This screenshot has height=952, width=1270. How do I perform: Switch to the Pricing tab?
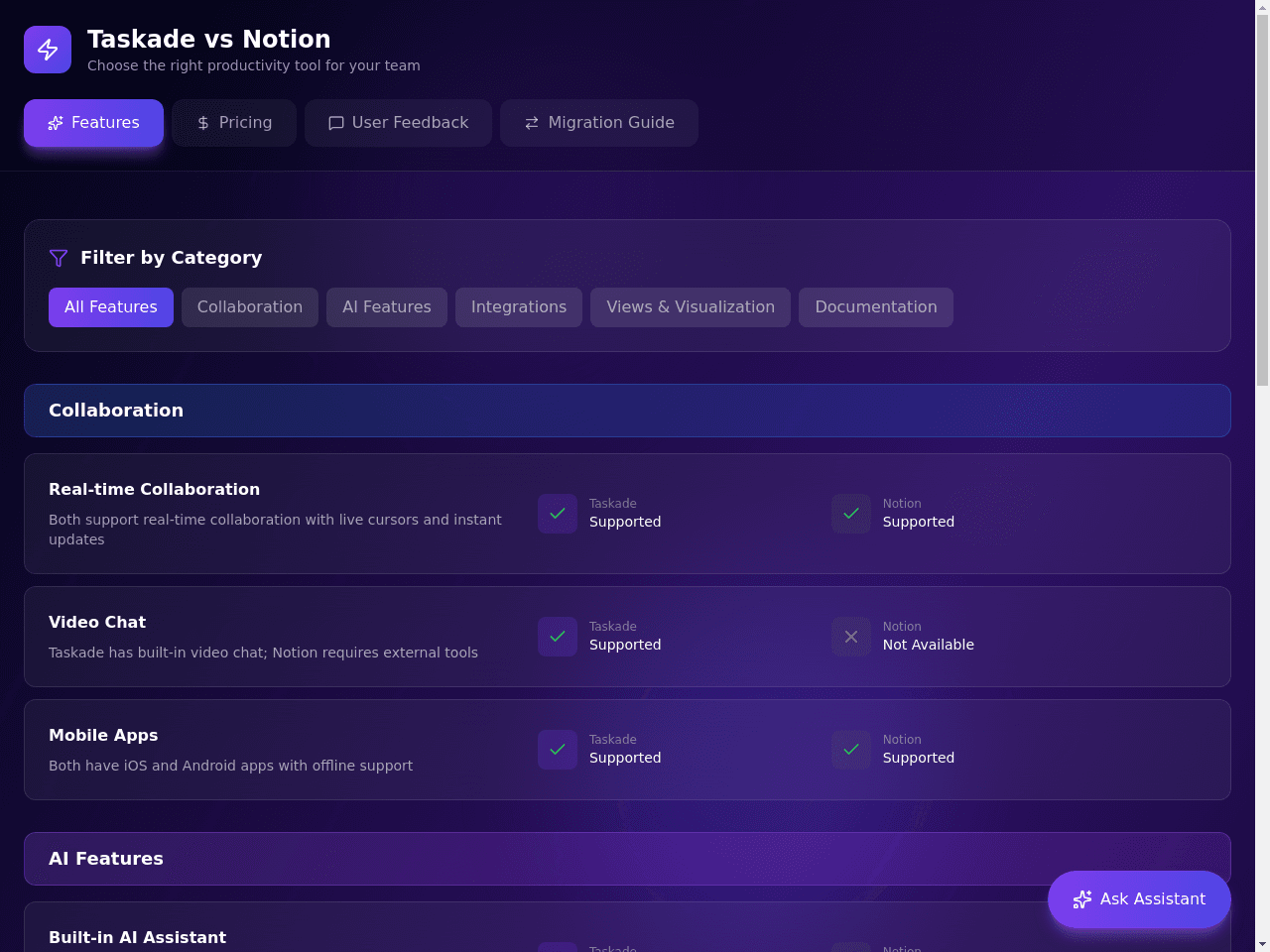point(234,123)
